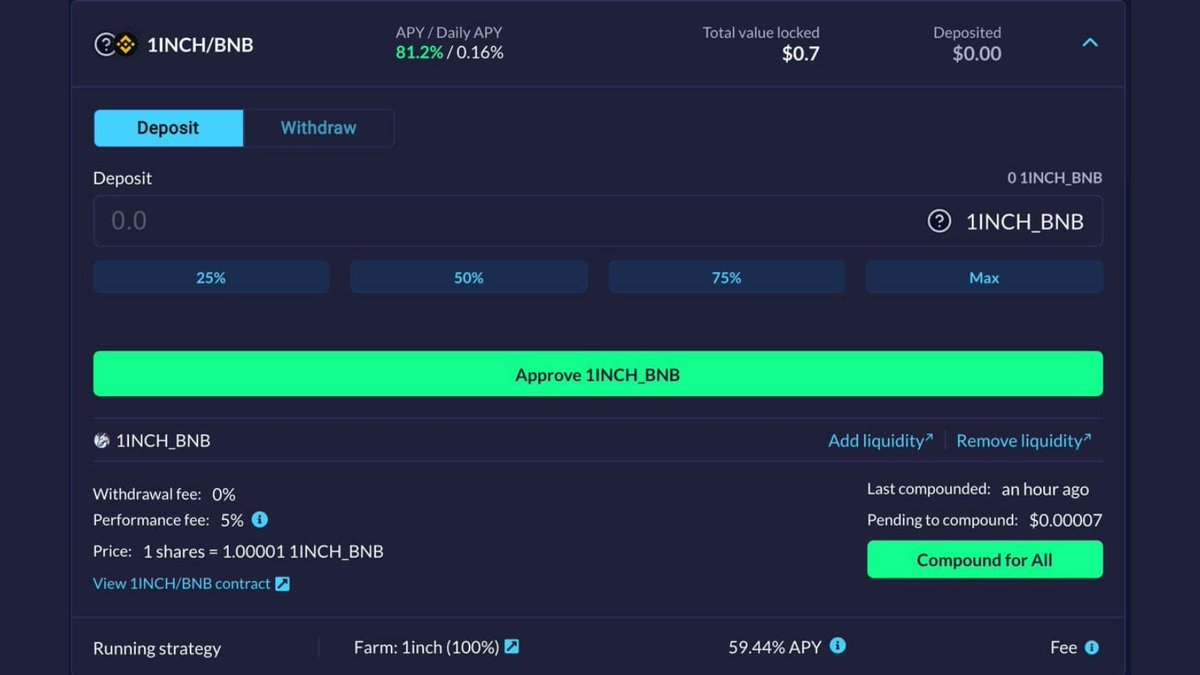Click the Running strategy label
1200x675 pixels.
[157, 648]
